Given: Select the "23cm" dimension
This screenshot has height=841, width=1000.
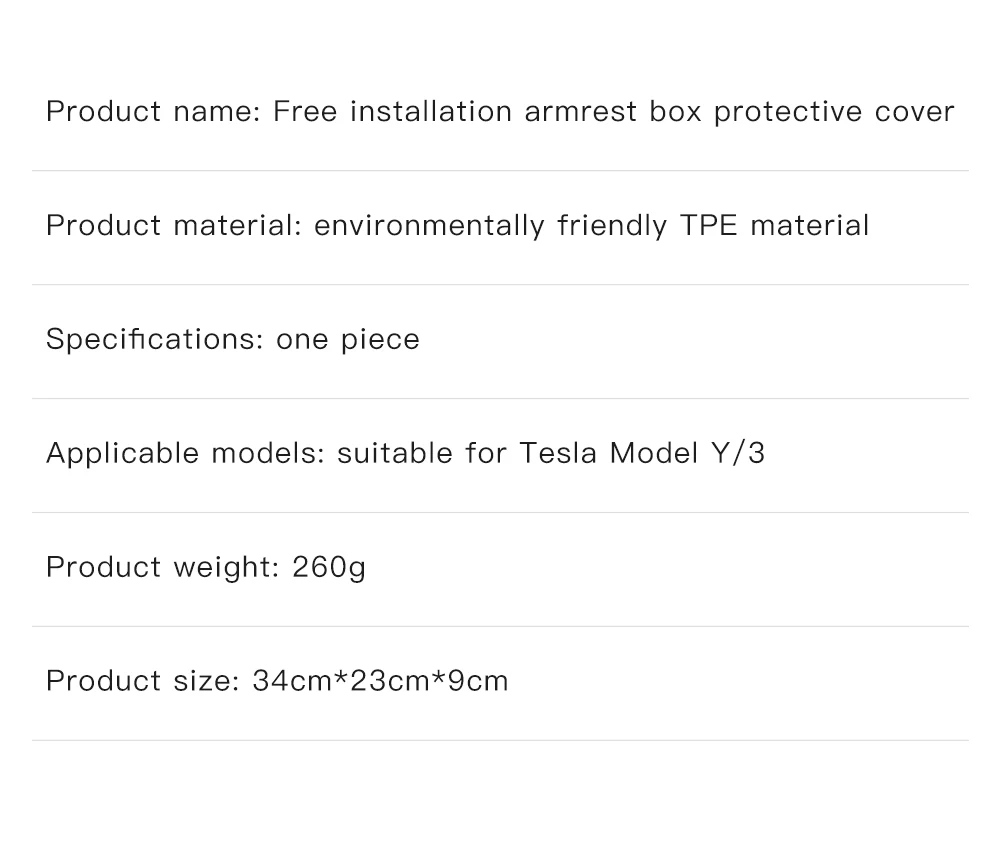Looking at the screenshot, I should click(388, 681).
